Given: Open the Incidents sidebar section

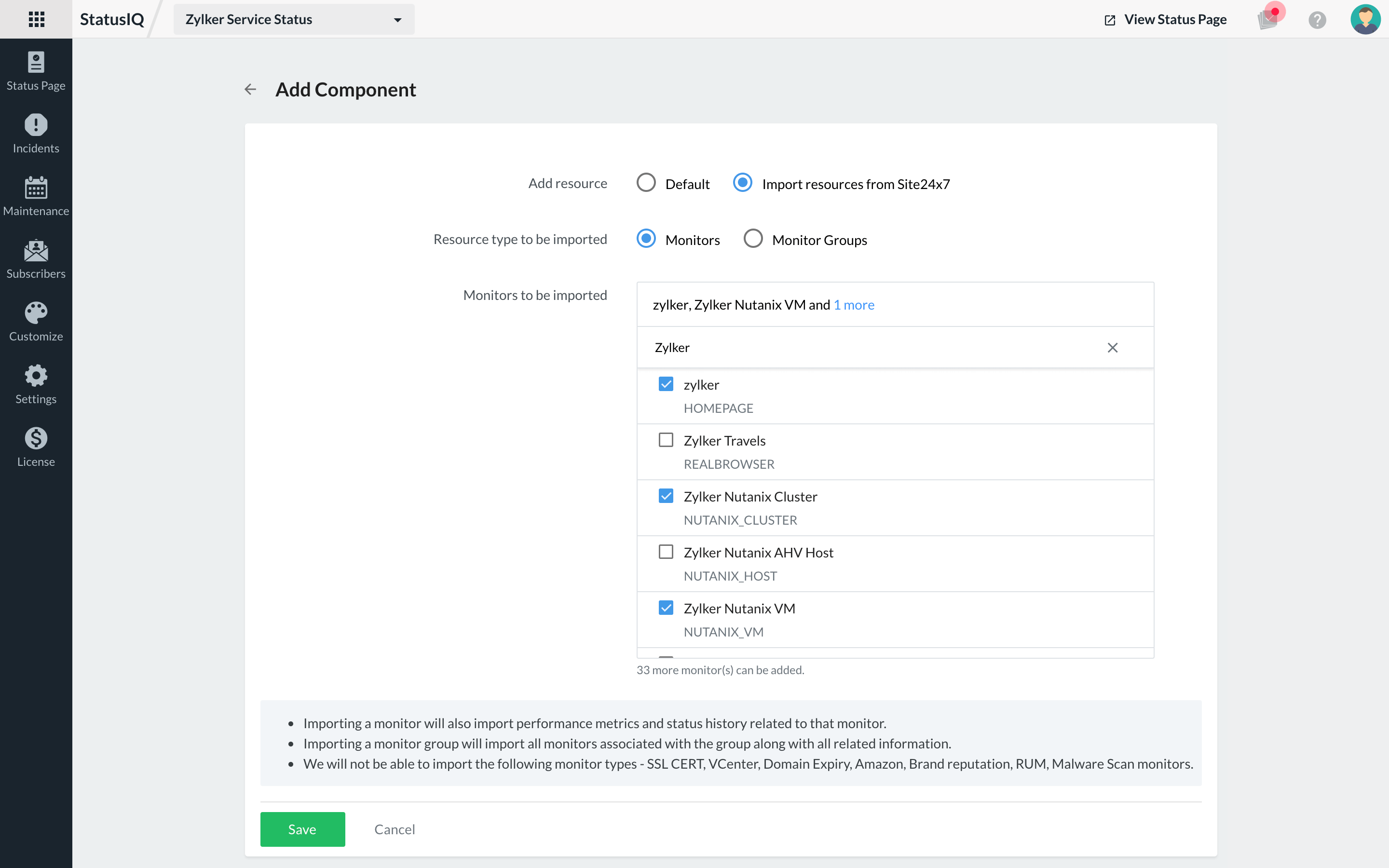Looking at the screenshot, I should (36, 134).
